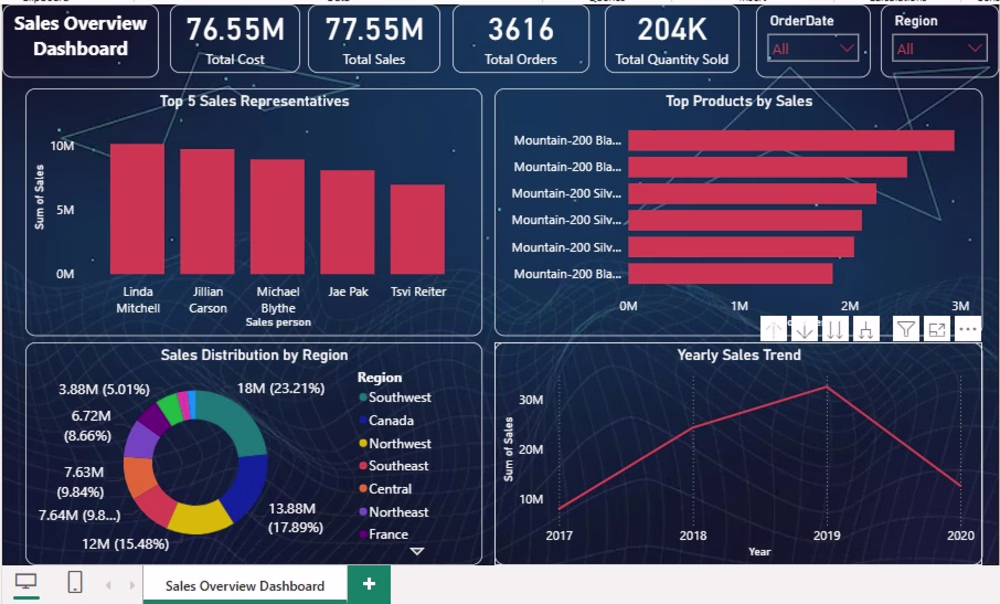Switch to desktop layout view

[26, 582]
